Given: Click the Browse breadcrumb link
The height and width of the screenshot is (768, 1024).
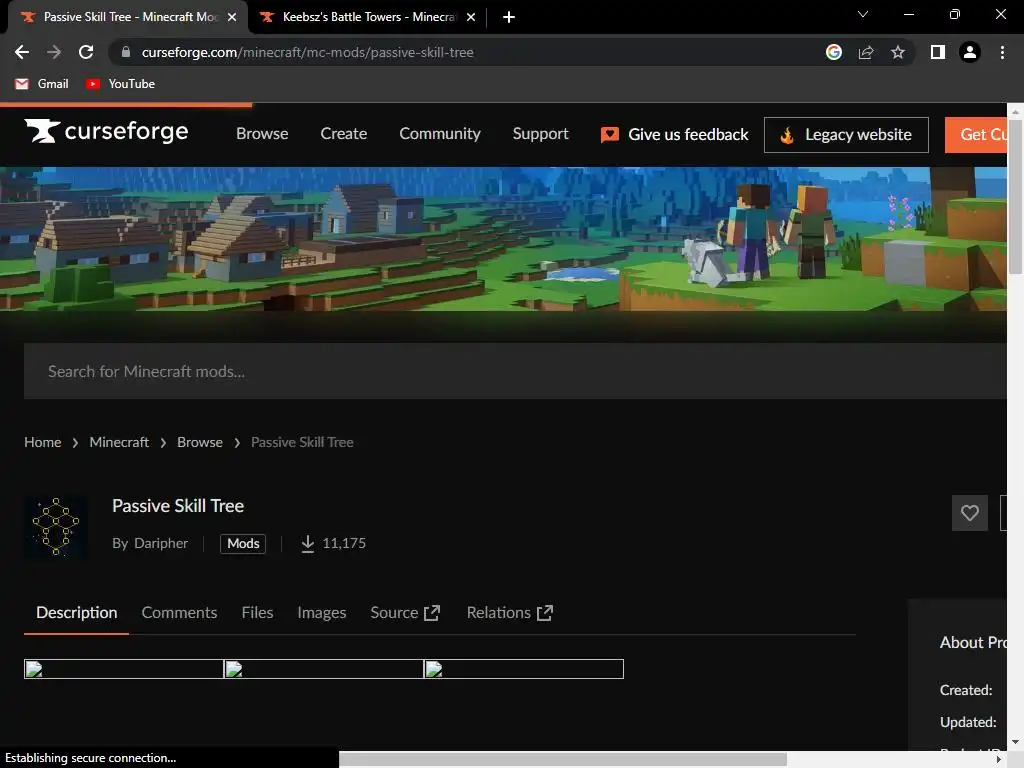Looking at the screenshot, I should pos(200,442).
